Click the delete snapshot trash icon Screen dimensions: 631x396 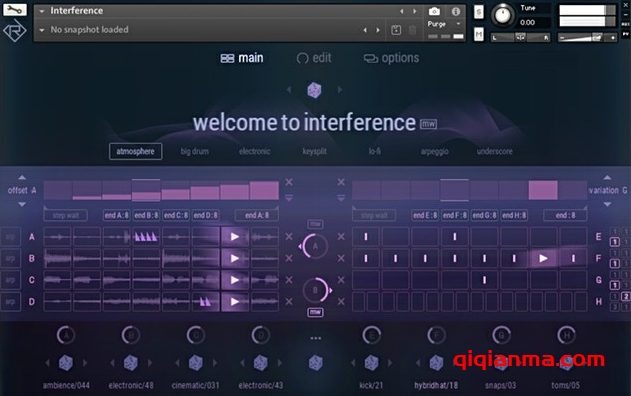tap(412, 30)
